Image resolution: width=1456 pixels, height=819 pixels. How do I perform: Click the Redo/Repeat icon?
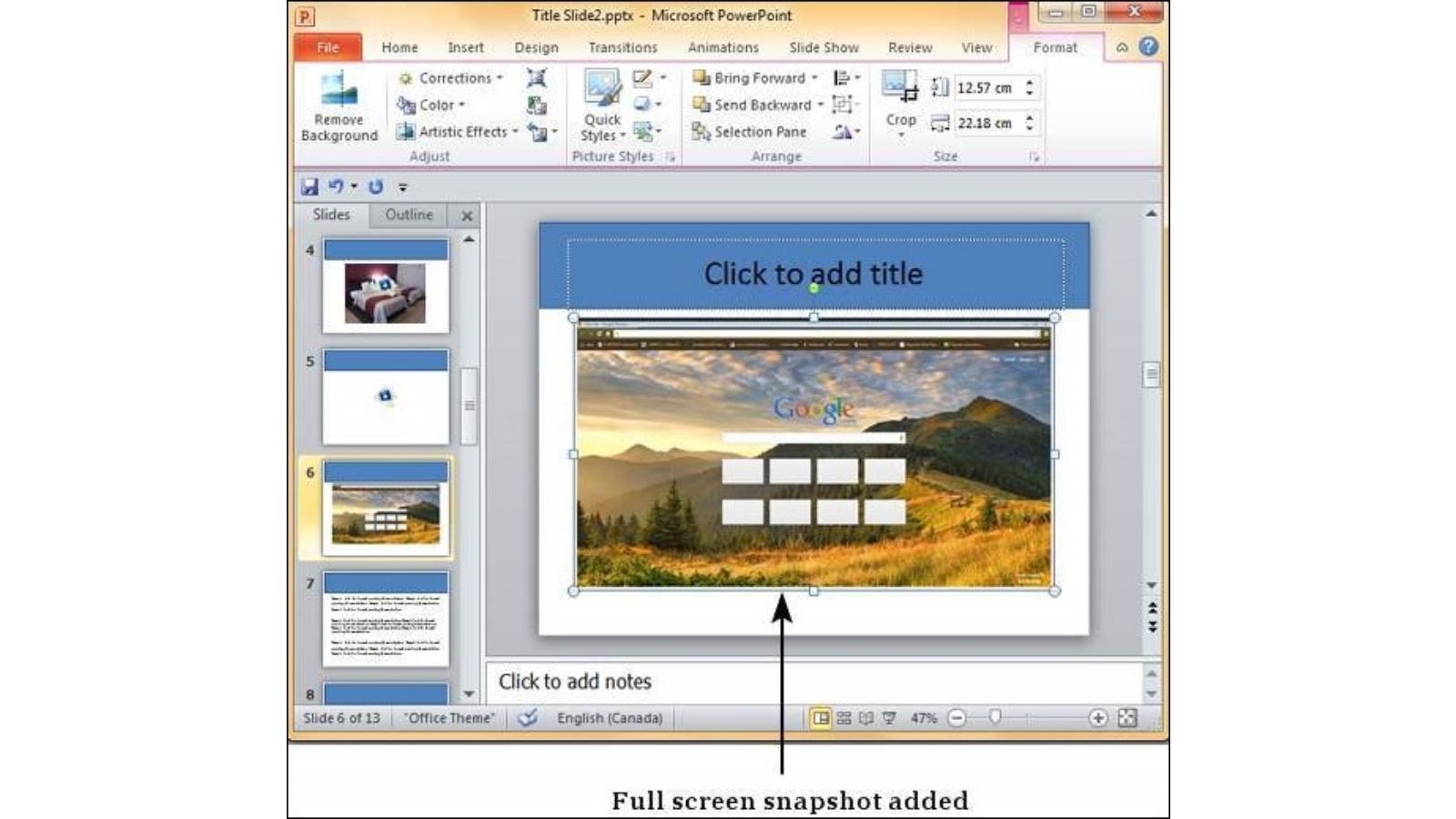coord(376,187)
